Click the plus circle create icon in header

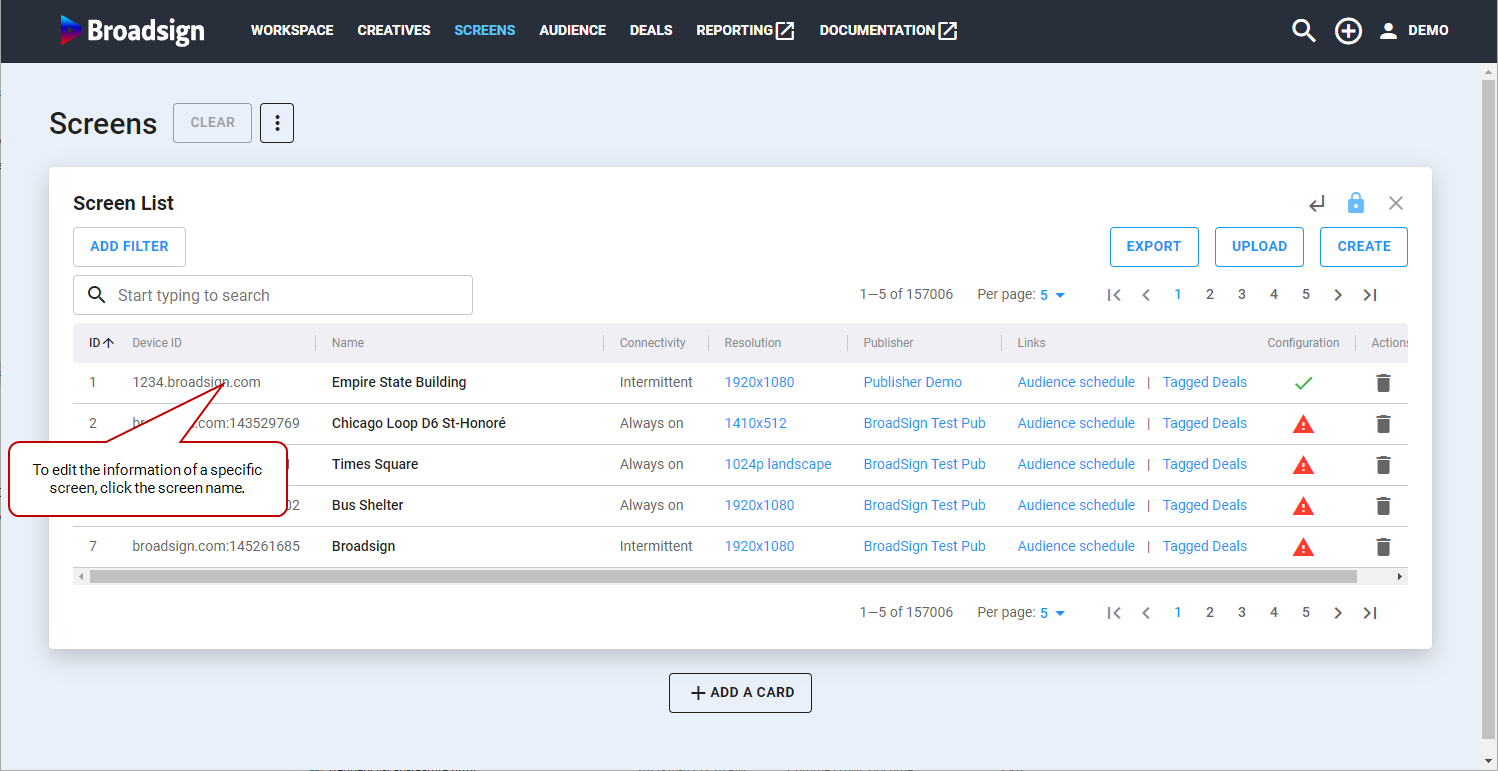(x=1348, y=31)
